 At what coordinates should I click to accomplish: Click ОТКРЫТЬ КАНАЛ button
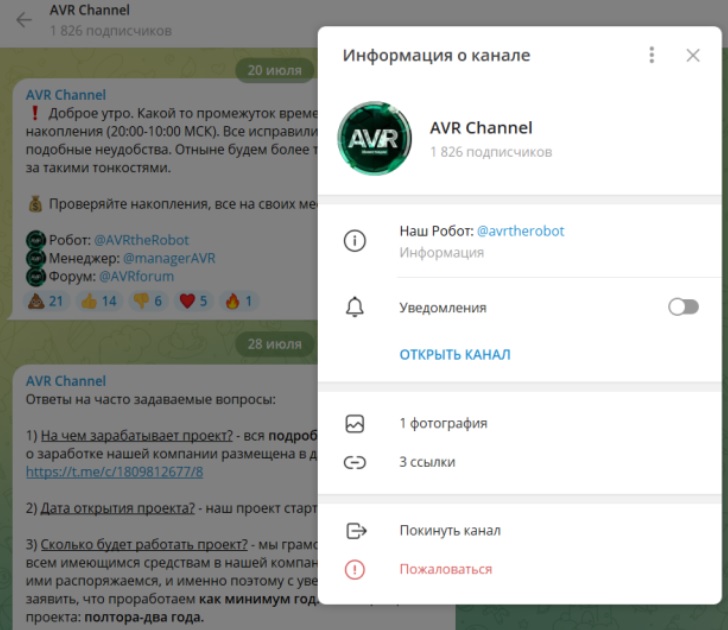click(x=455, y=355)
